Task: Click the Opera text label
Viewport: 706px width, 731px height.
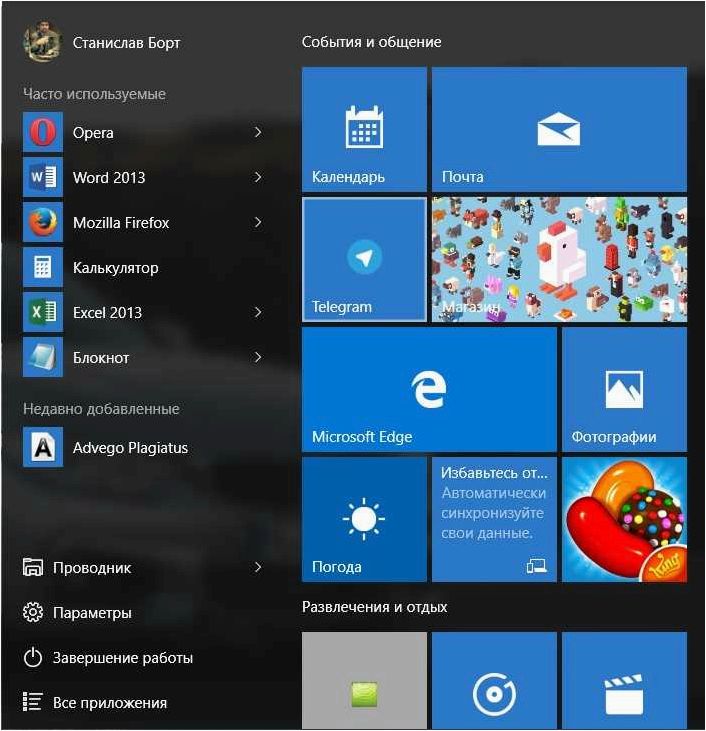Action: coord(93,133)
